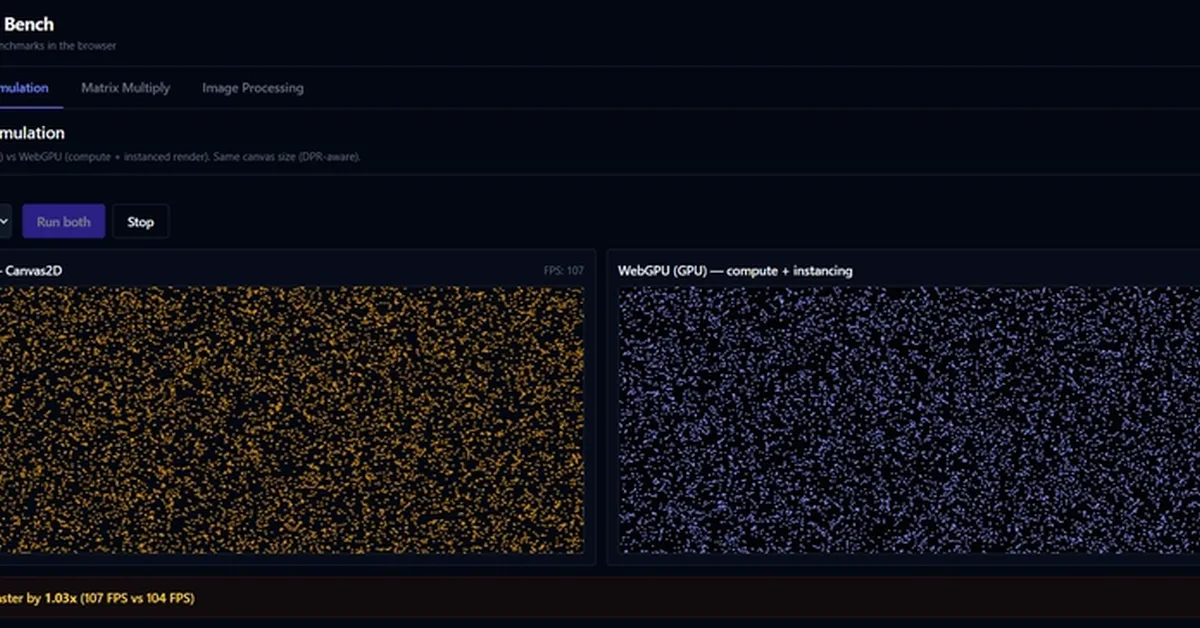Open the Image Processing tab

(x=252, y=88)
